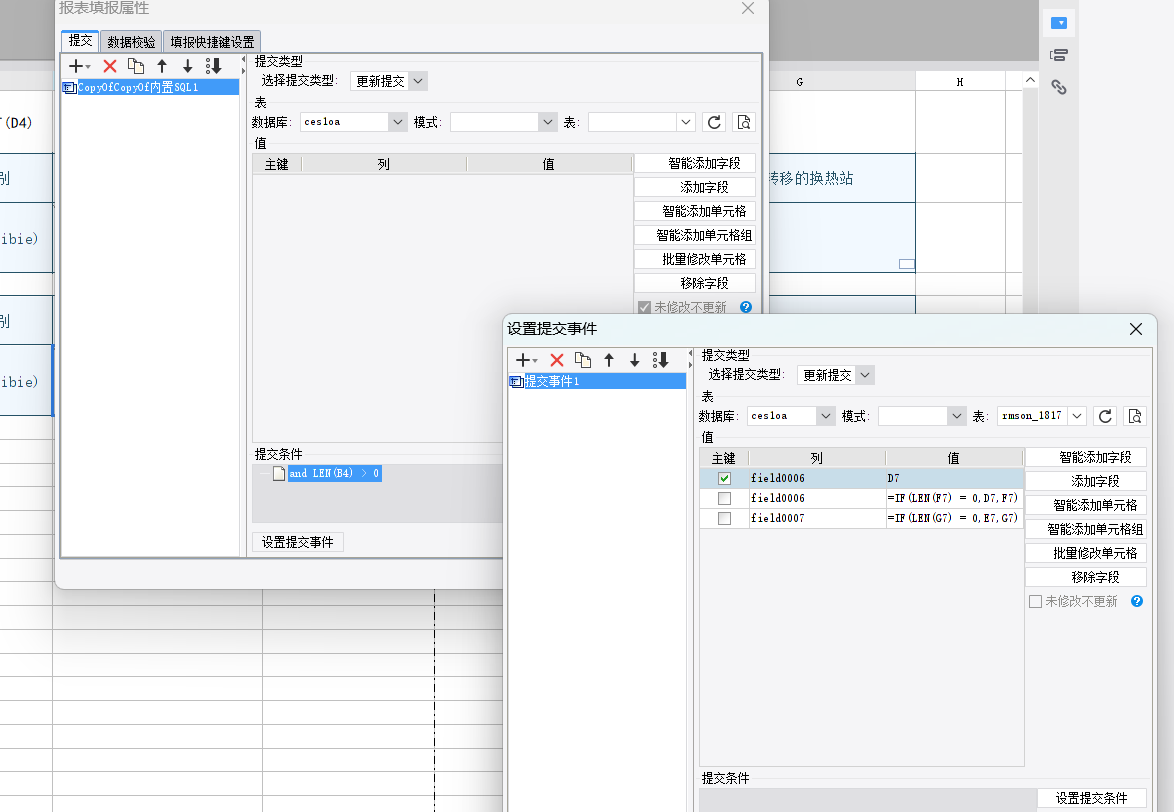Click 批量修改单元格 button in 设置提交事件 dialog
This screenshot has height=812, width=1174.
point(1086,553)
